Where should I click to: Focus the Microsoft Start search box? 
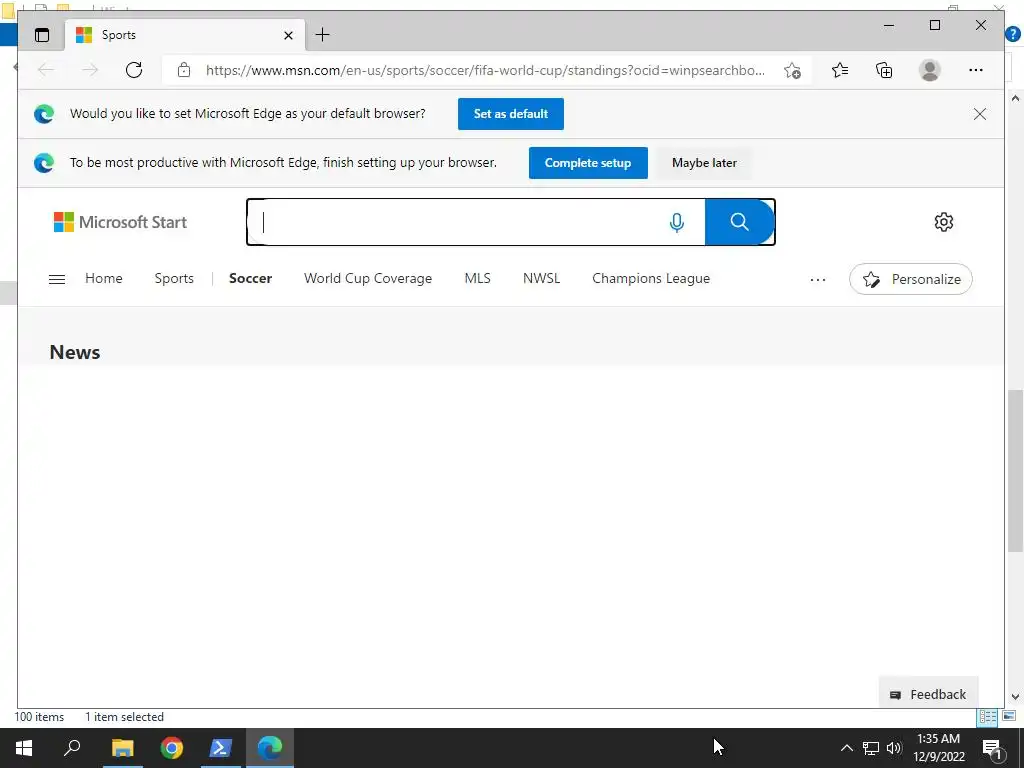(457, 222)
